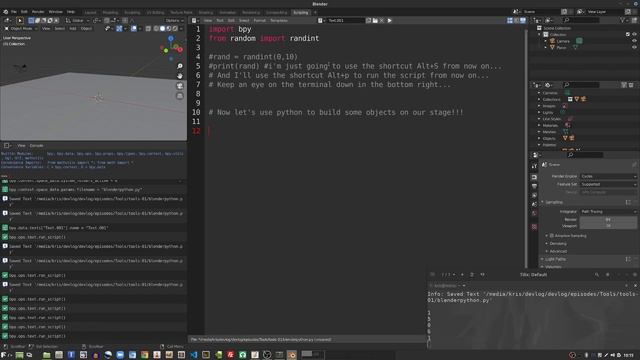Open the text editor Format menu
The width and height of the screenshot is (640, 360).
point(260,20)
